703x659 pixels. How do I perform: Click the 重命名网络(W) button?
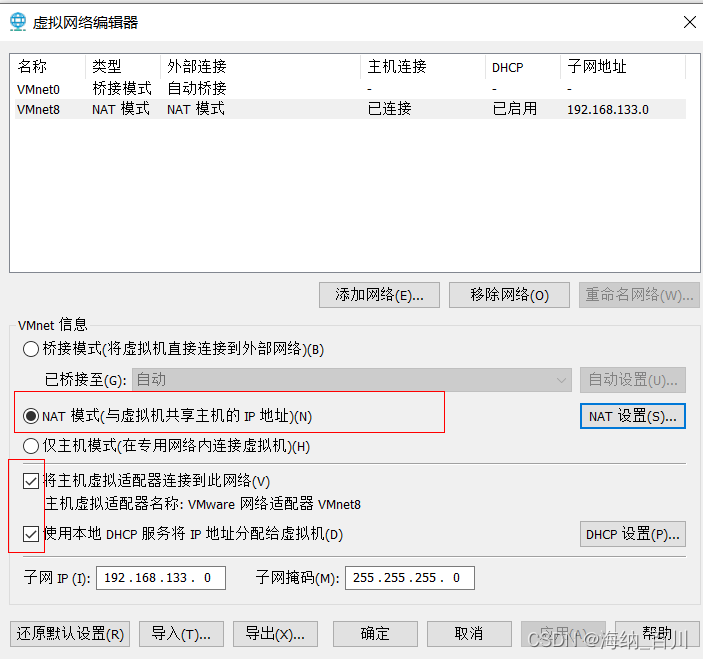pyautogui.click(x=639, y=295)
